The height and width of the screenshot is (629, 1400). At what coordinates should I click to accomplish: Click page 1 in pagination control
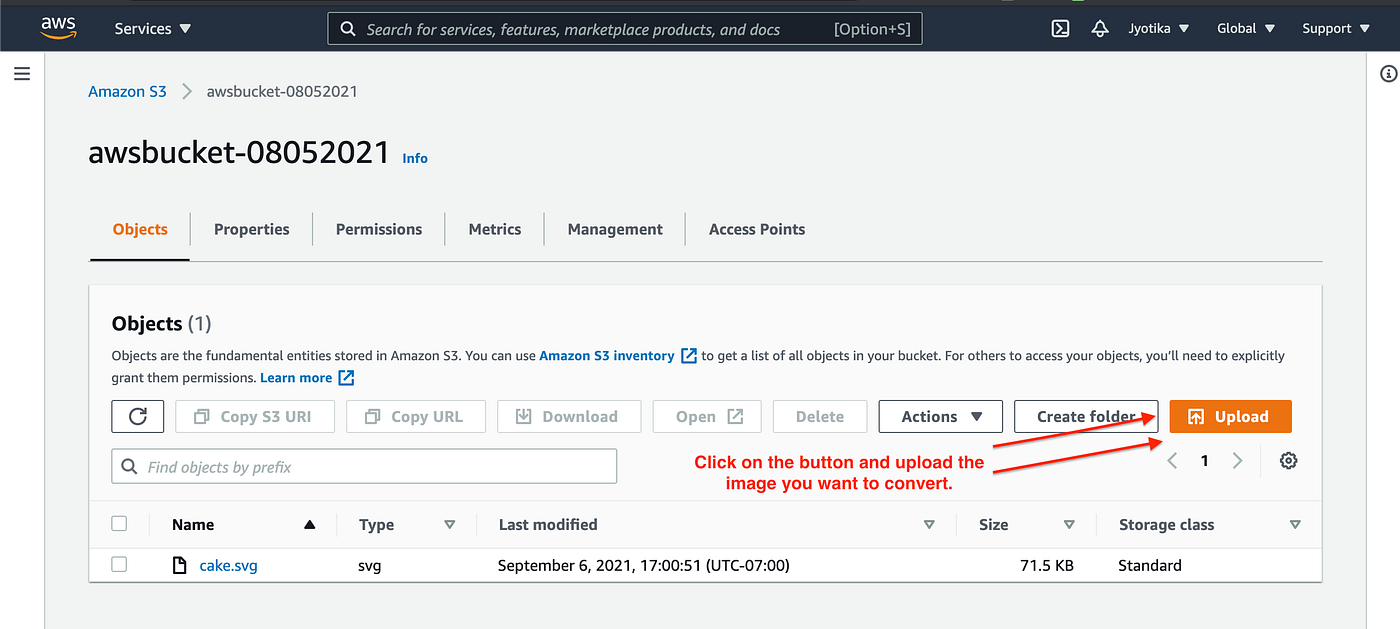[x=1204, y=460]
